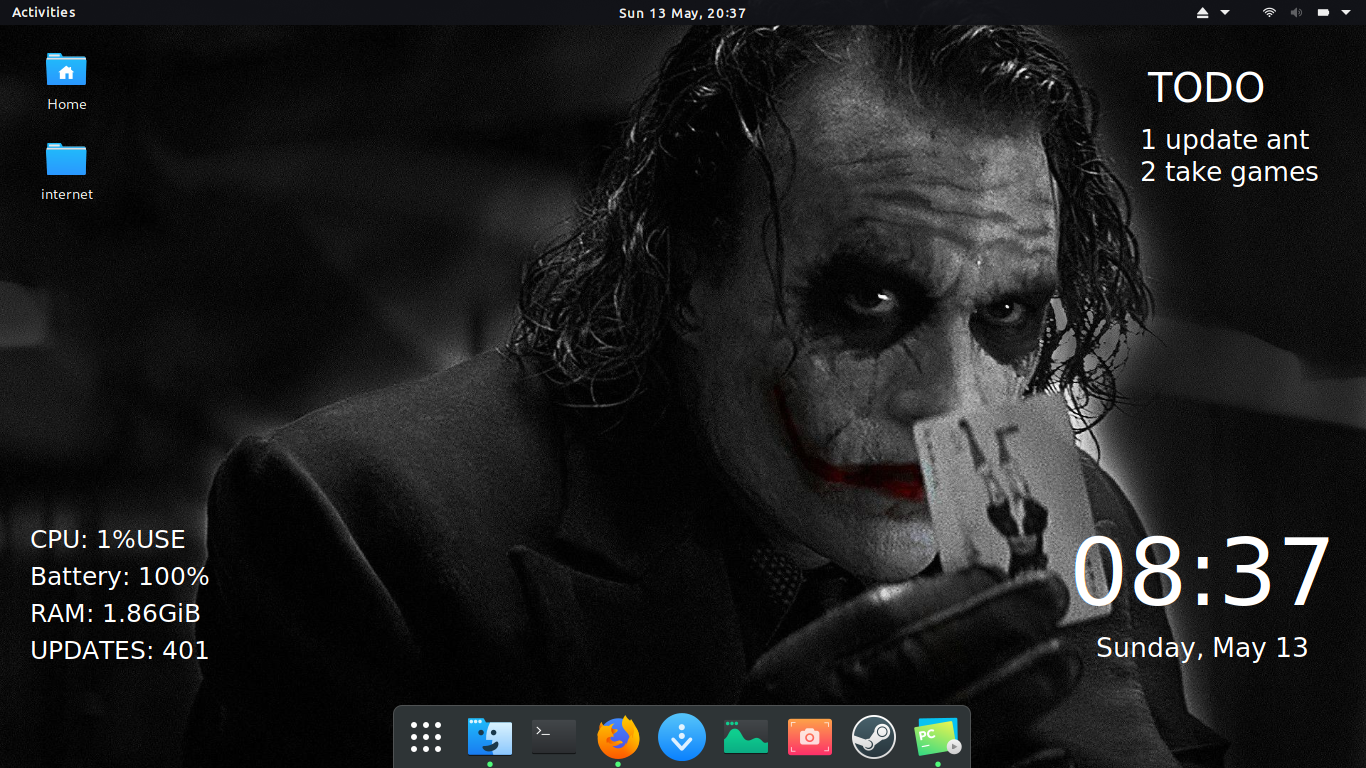Click the 'CPU: 1%USE' readout
This screenshot has height=768, width=1366.
(x=108, y=540)
